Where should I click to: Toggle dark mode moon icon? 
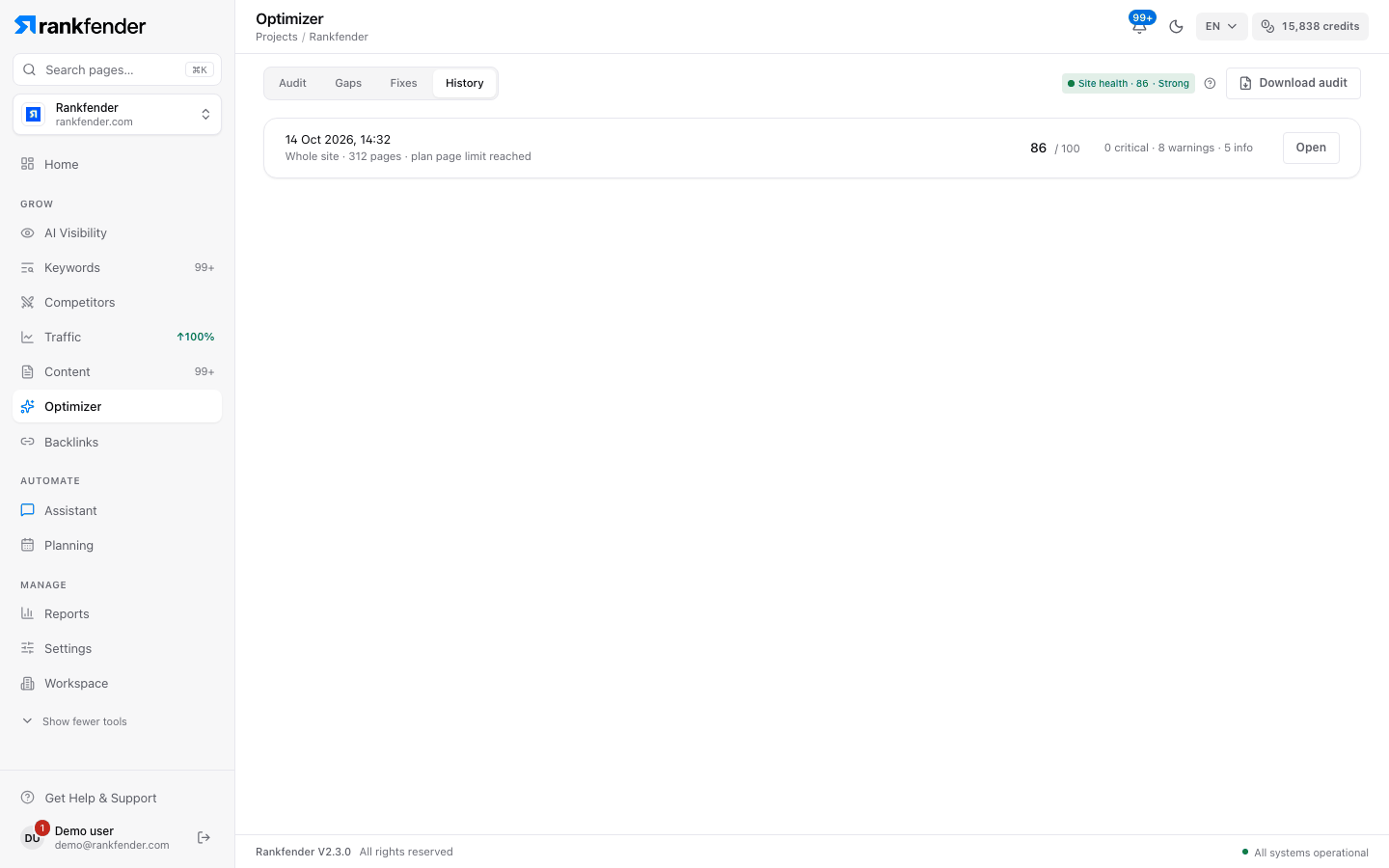(x=1176, y=26)
